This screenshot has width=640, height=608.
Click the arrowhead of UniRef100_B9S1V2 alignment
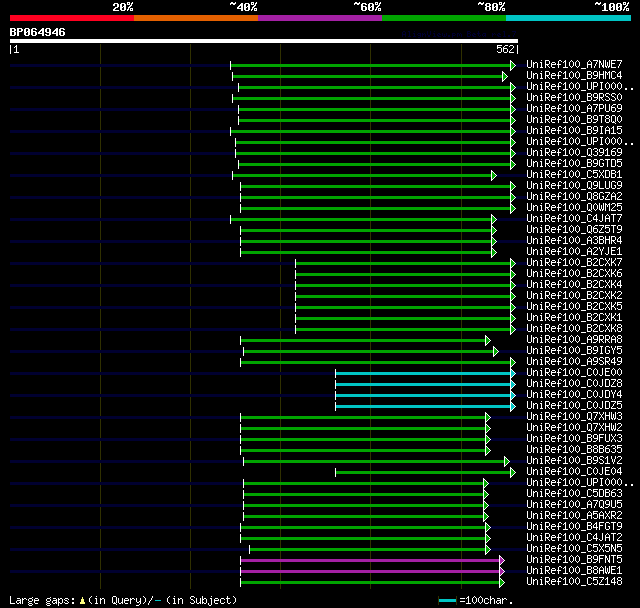coord(507,462)
